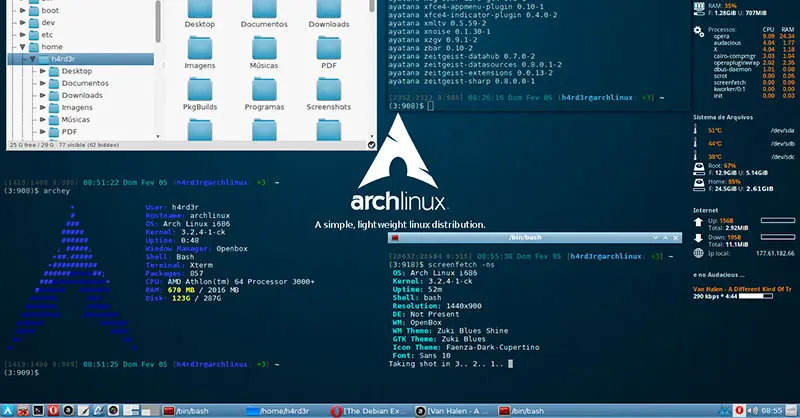800x418 pixels.
Task: Expand the boot folder in the tree
Action: pos(22,10)
